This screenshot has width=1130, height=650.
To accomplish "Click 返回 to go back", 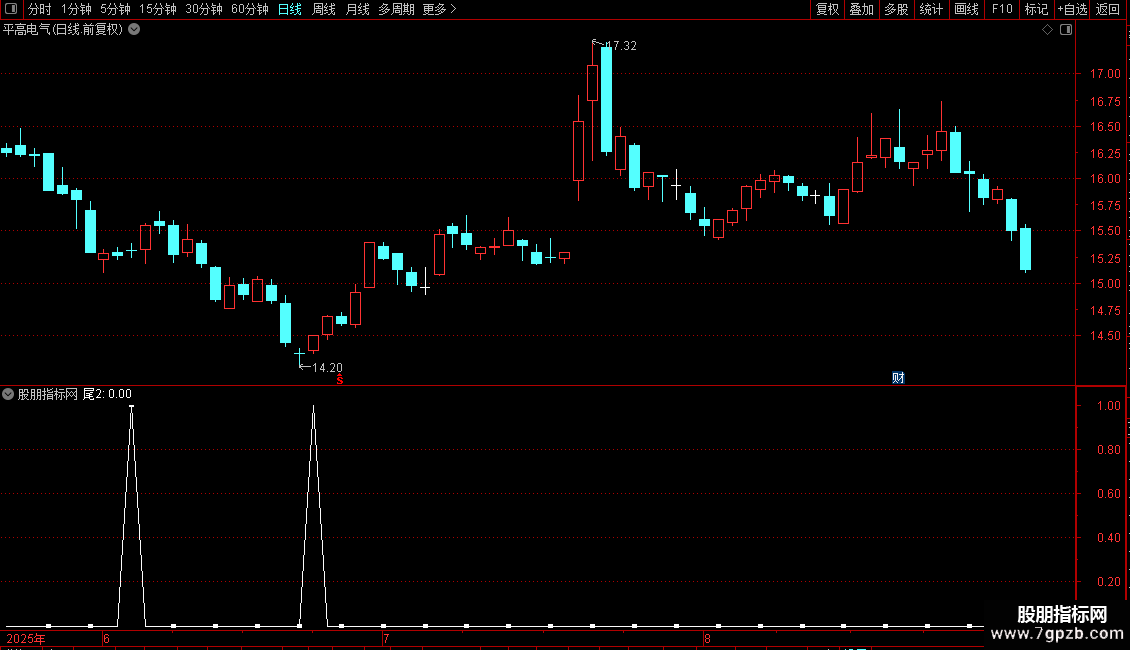I will tap(1108, 9).
